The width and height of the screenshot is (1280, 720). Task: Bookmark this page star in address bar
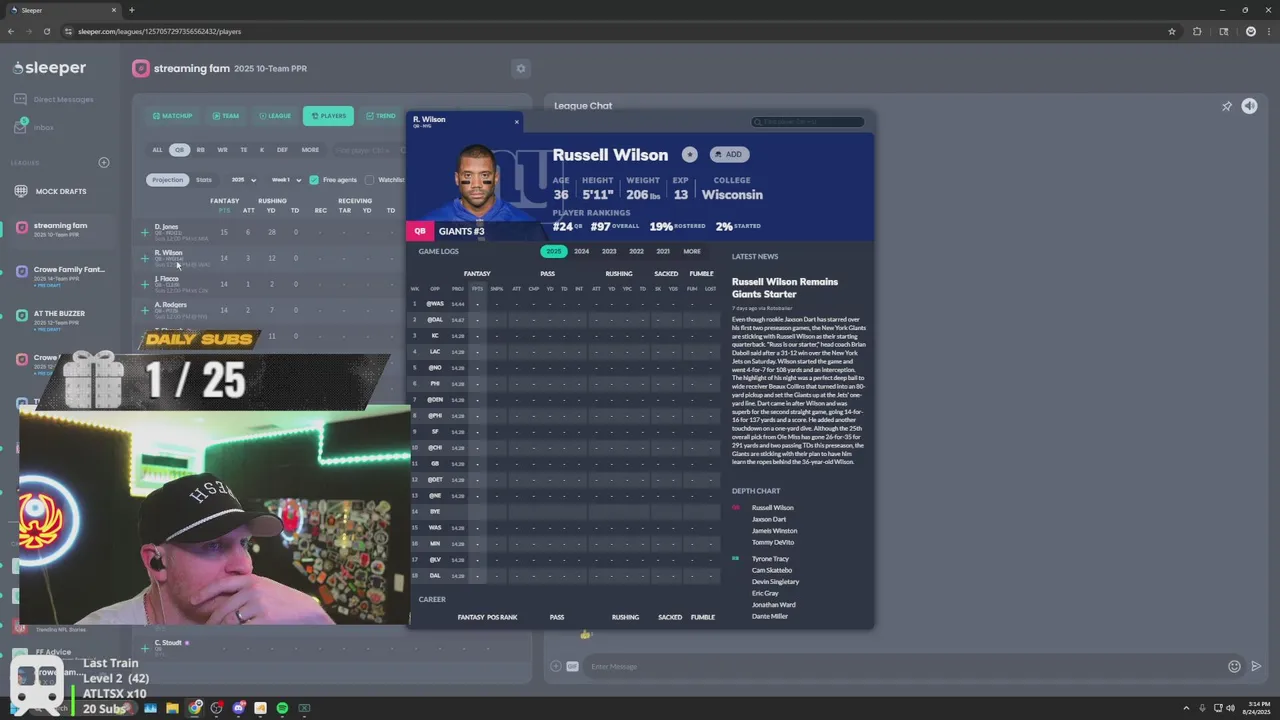(x=1172, y=31)
